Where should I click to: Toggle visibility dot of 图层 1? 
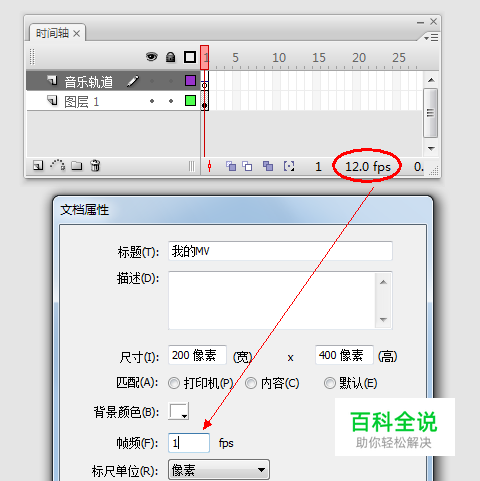tap(152, 101)
